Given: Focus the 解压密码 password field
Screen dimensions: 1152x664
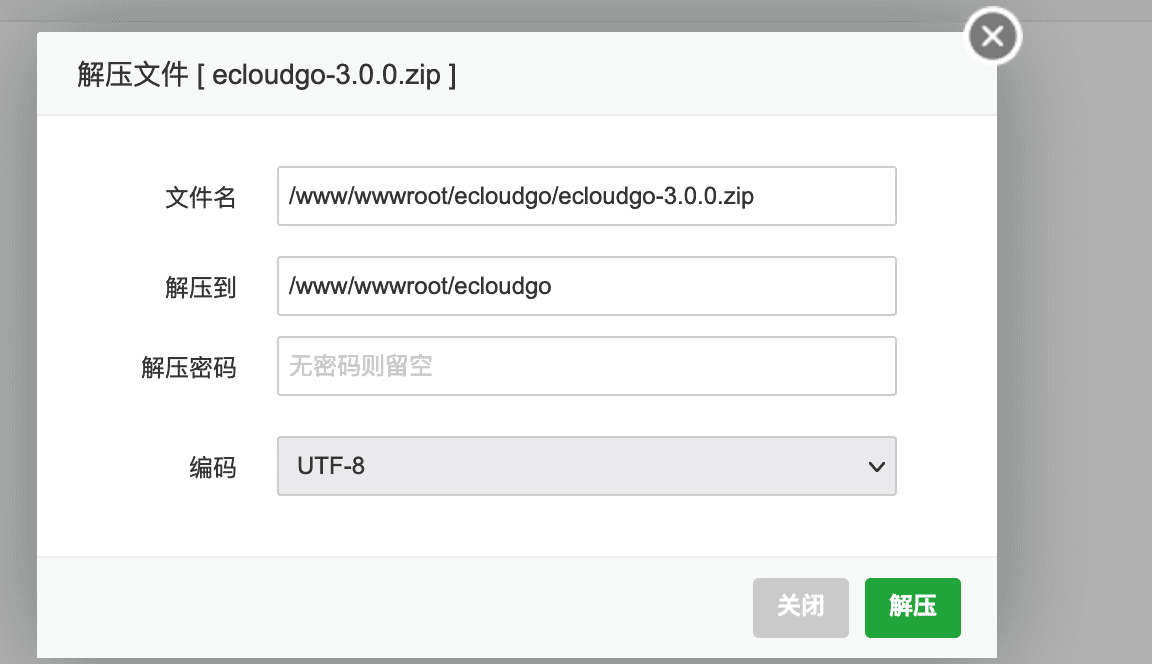Looking at the screenshot, I should click(x=586, y=366).
